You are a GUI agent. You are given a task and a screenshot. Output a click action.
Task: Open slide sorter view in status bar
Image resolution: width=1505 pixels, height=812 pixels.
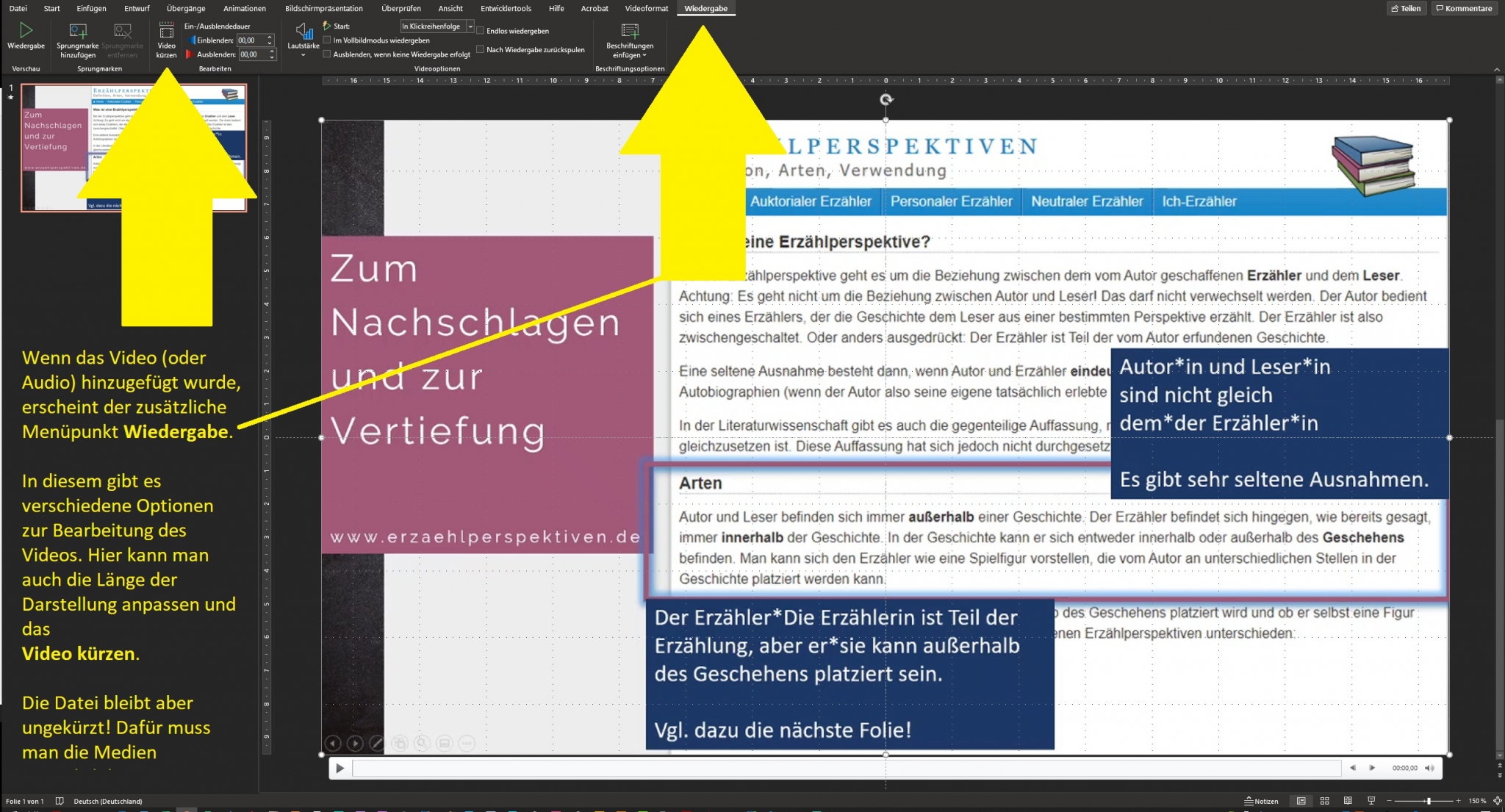pyautogui.click(x=1324, y=801)
